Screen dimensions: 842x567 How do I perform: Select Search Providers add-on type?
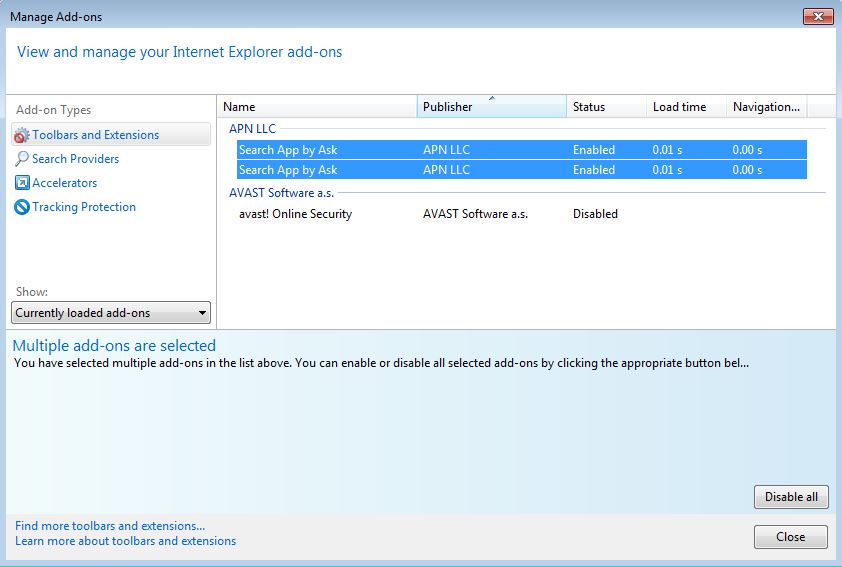[75, 159]
